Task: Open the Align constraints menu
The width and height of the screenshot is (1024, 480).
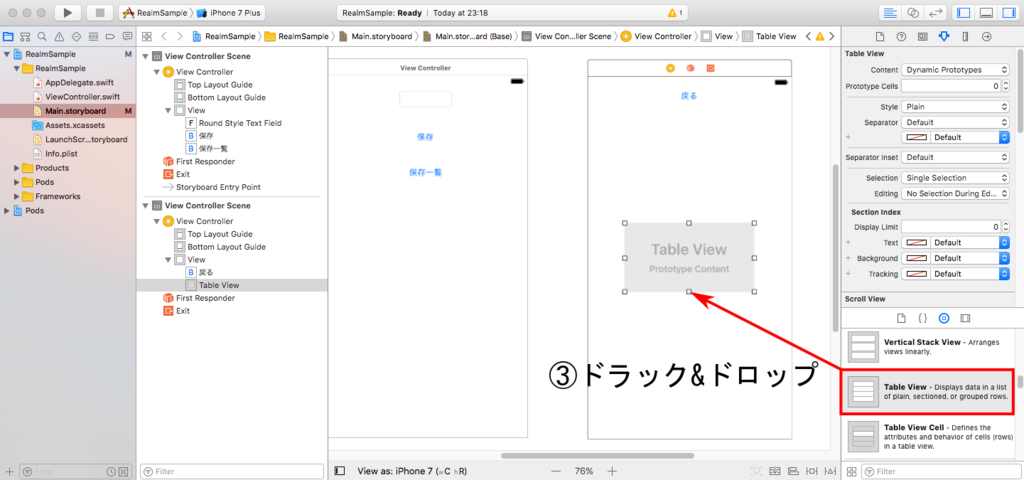Action: coord(792,471)
